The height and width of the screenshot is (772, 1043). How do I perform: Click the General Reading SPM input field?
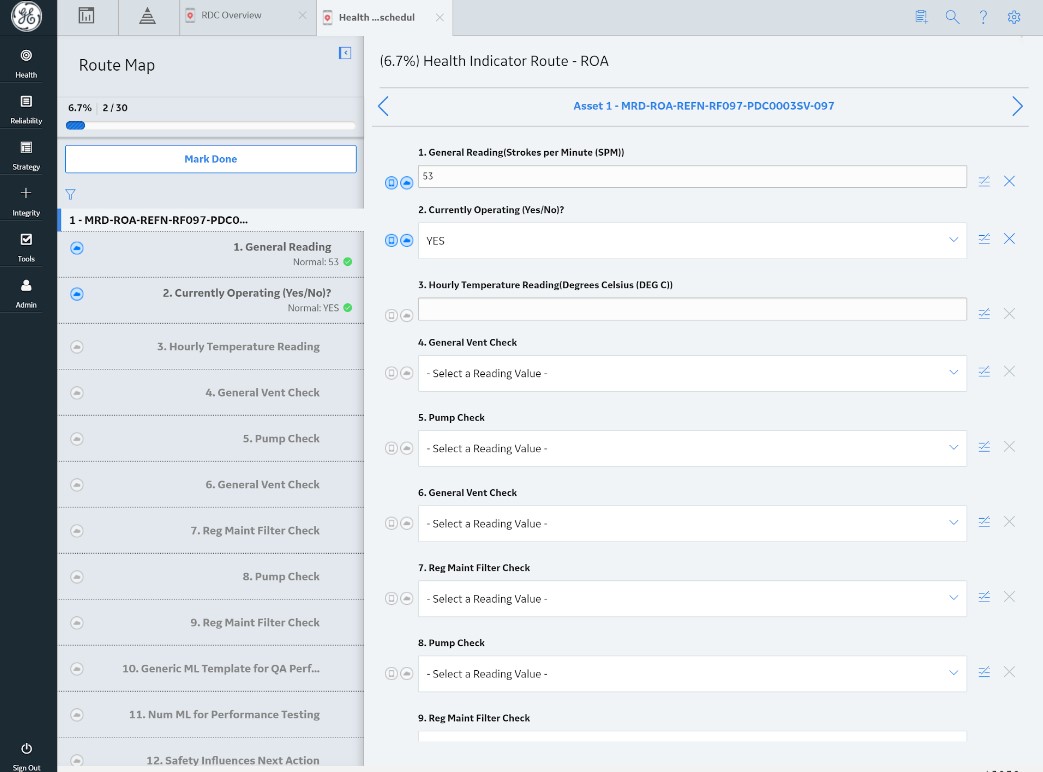(x=692, y=176)
